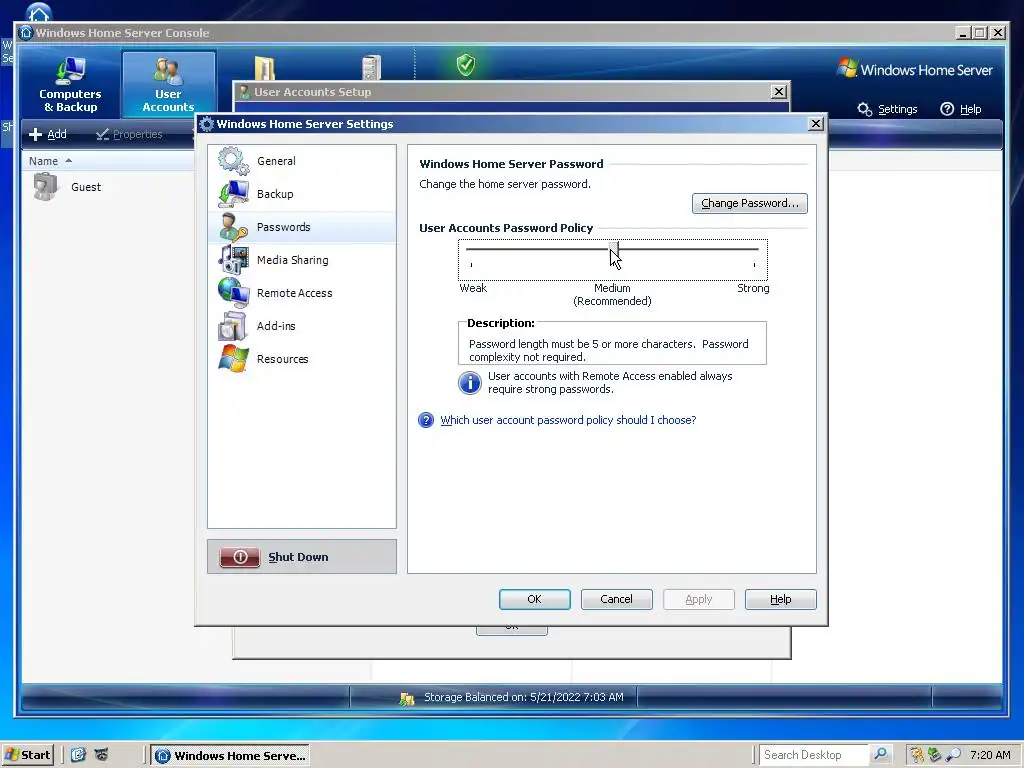1024x768 pixels.
Task: Add a new user account
Action: 48,134
